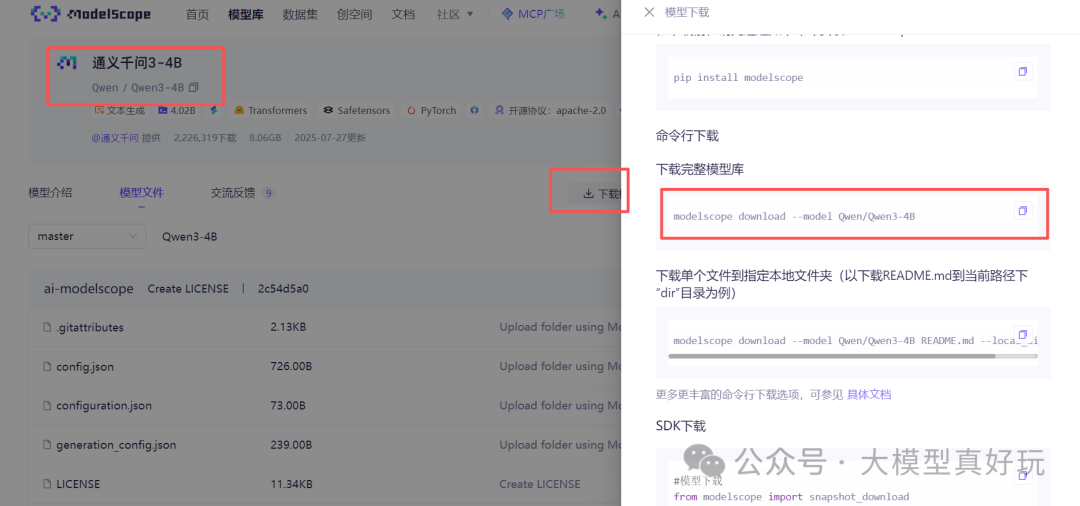Click the file icon beside config.json
The image size is (1080, 506).
[47, 367]
